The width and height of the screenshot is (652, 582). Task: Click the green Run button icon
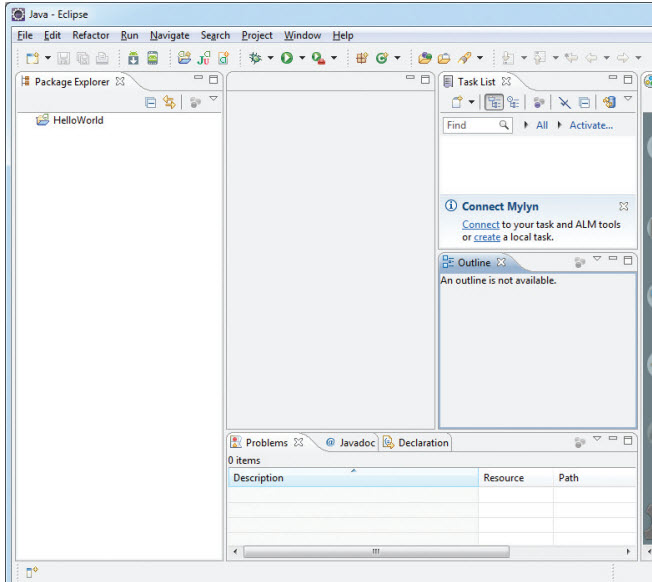[x=287, y=58]
